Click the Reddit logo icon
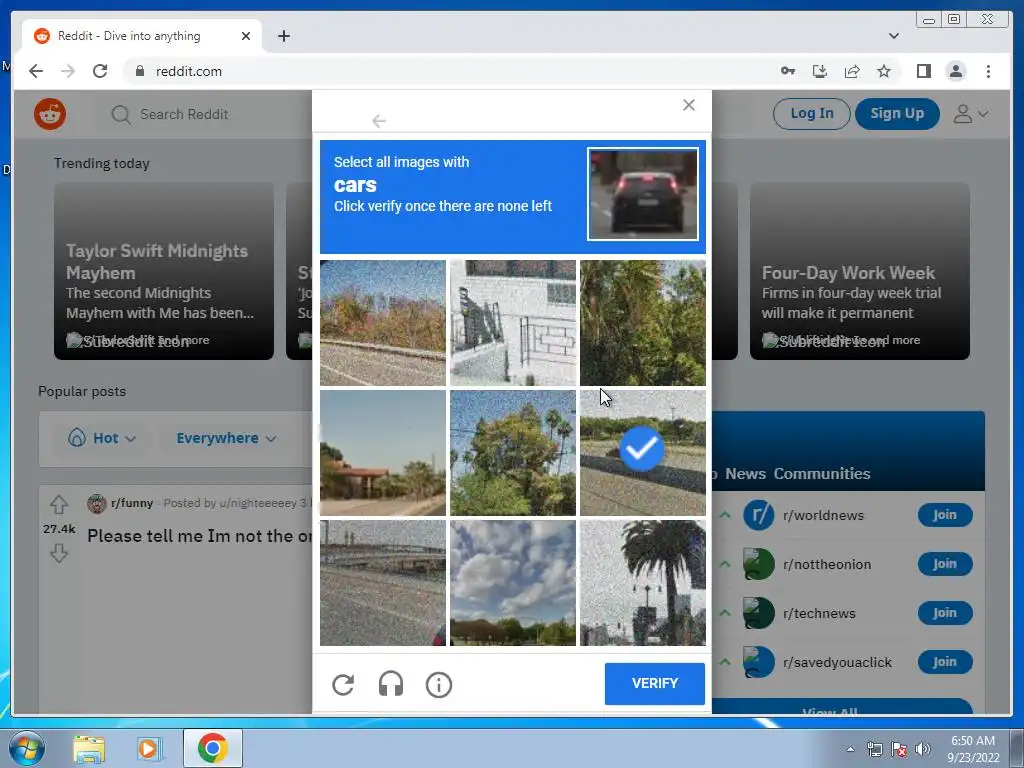This screenshot has height=768, width=1024. (x=50, y=114)
